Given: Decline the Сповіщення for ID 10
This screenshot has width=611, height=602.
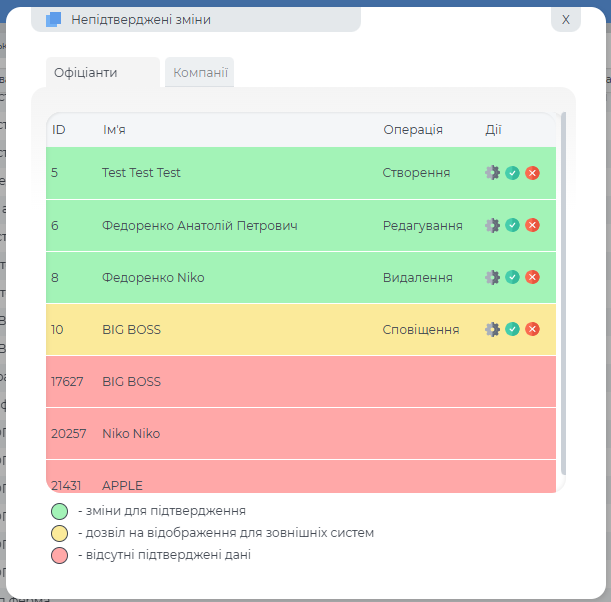Looking at the screenshot, I should click(532, 329).
